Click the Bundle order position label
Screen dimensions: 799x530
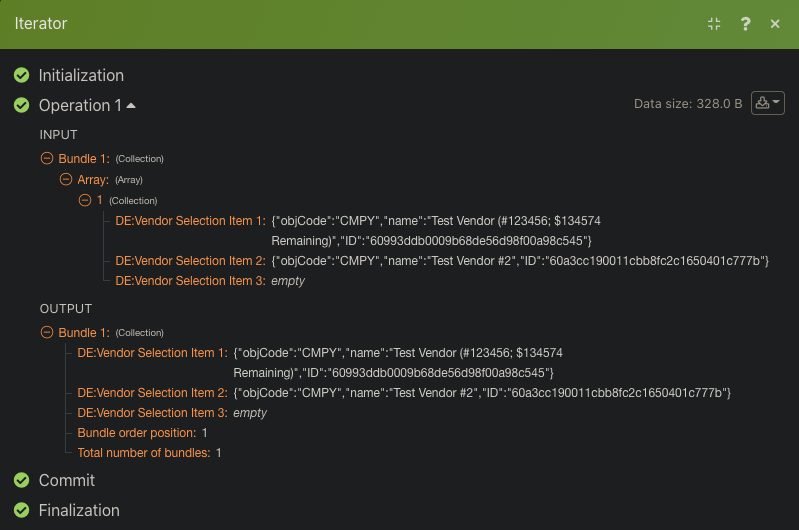click(x=136, y=433)
